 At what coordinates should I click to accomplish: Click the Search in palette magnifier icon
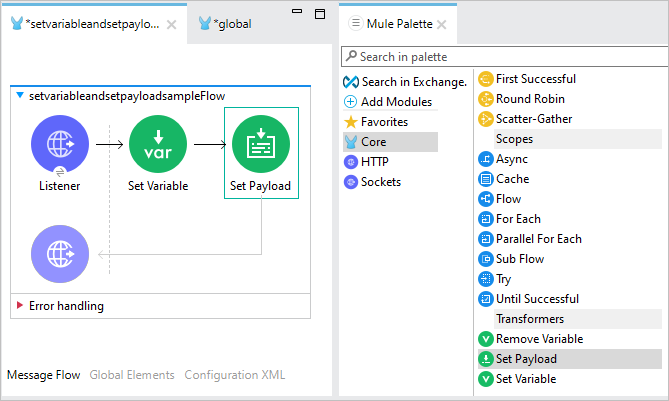[351, 56]
